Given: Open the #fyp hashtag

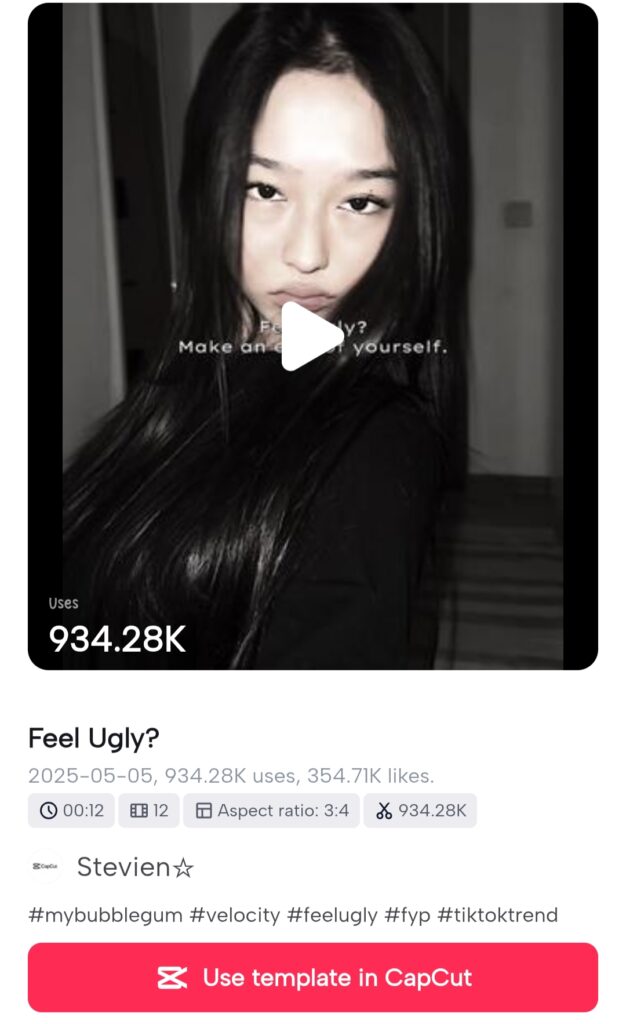Looking at the screenshot, I should [407, 915].
